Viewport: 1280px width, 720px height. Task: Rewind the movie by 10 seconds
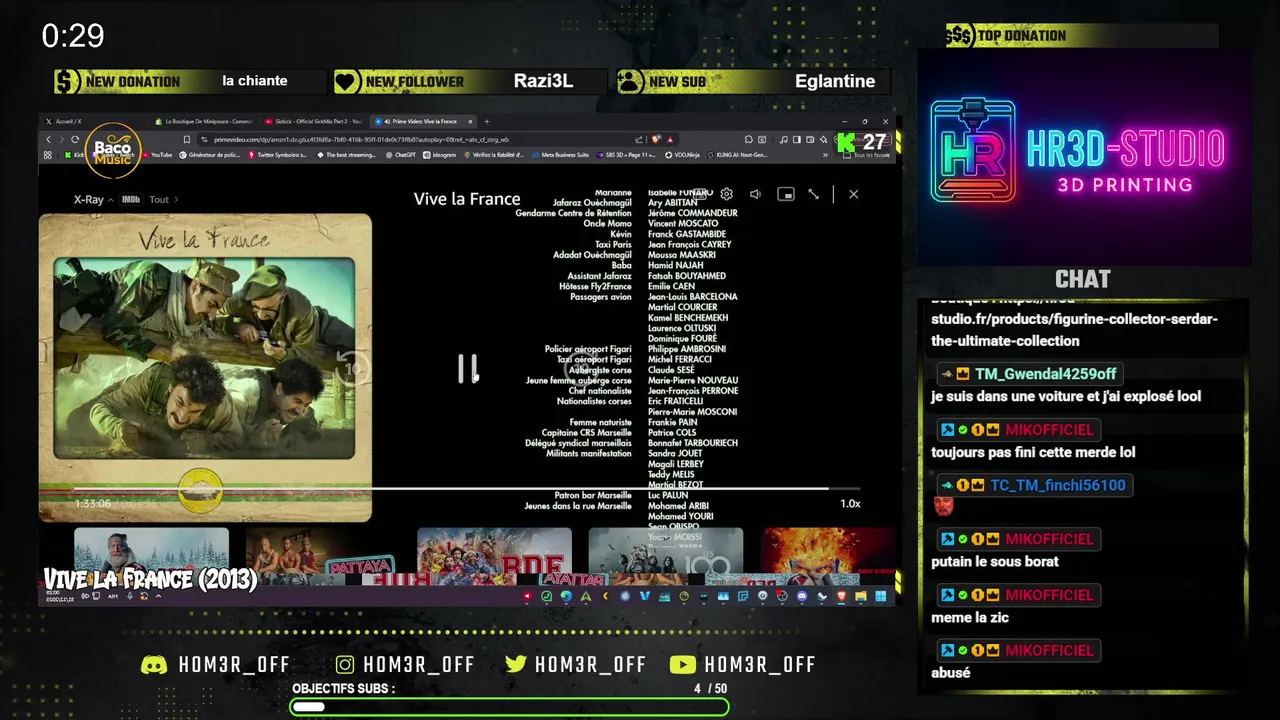(x=352, y=368)
